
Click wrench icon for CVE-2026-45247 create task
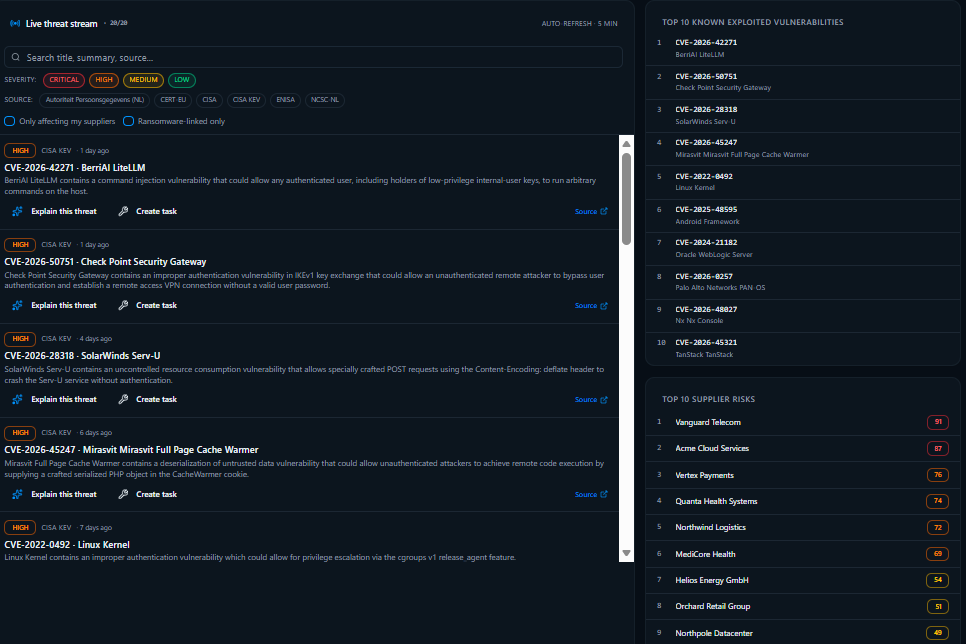[x=123, y=494]
